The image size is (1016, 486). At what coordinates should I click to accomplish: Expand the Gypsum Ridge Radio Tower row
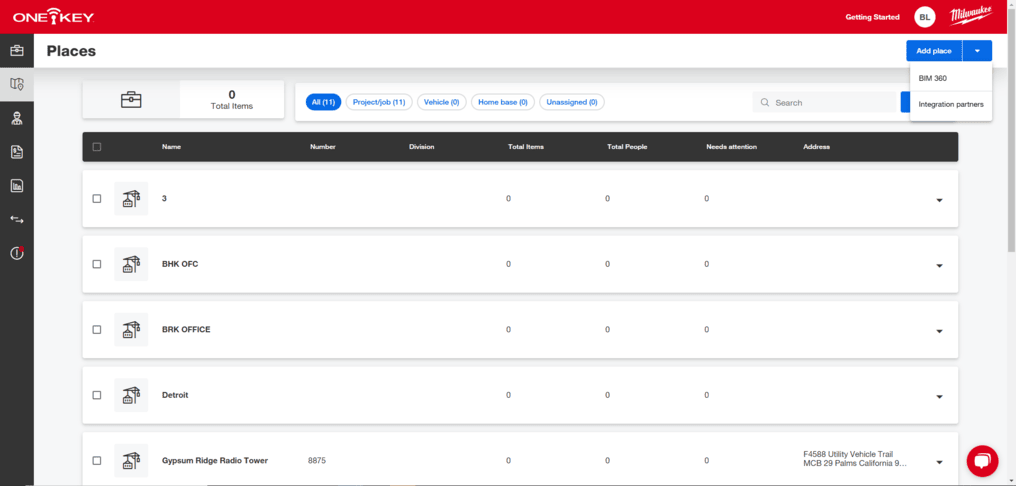tap(939, 462)
